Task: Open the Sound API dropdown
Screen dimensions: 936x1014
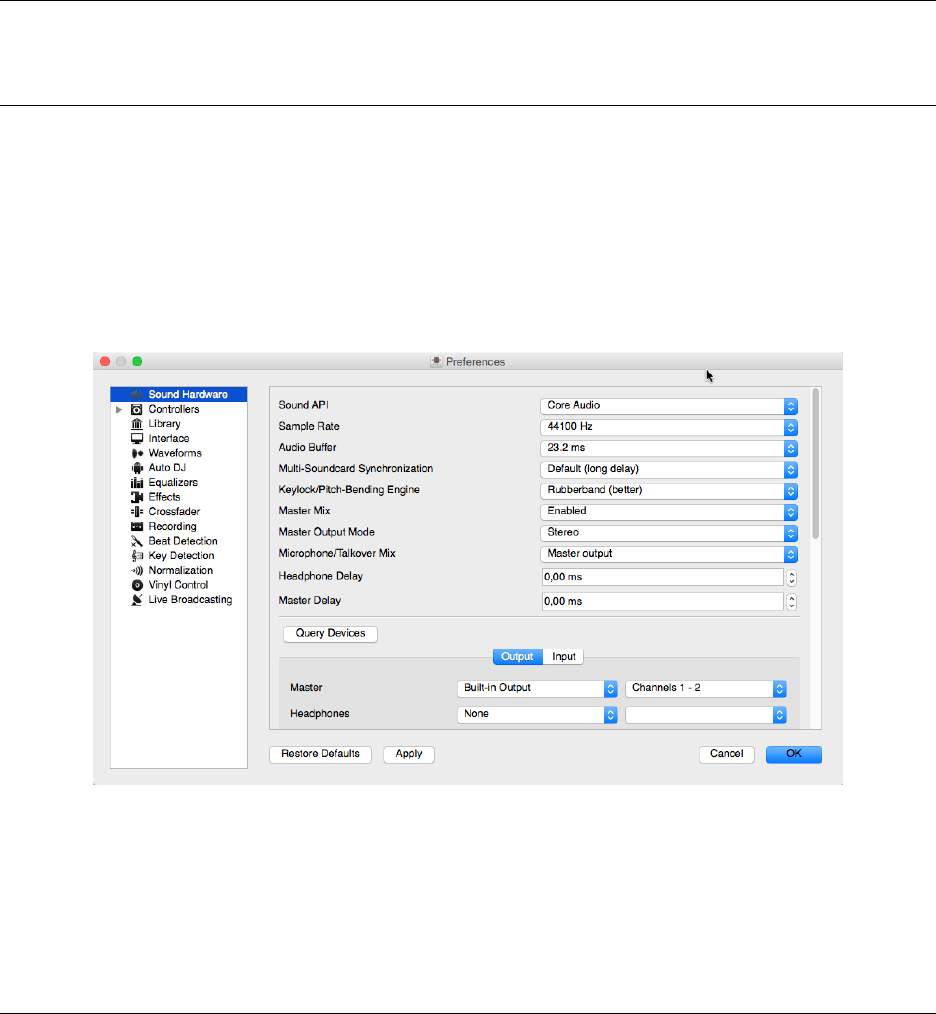Action: click(x=668, y=405)
